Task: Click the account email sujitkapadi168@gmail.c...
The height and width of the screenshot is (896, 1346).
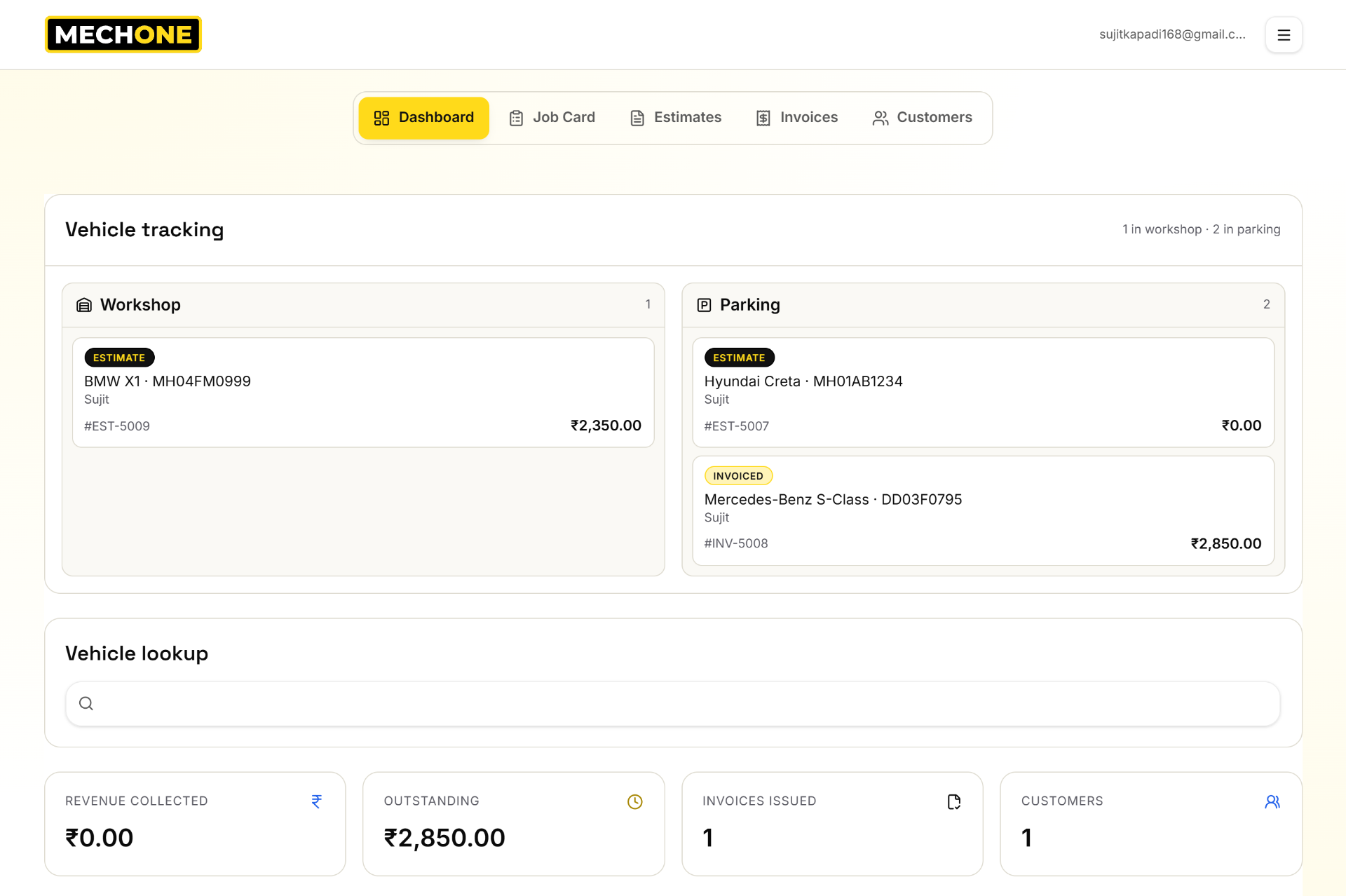Action: [1172, 34]
